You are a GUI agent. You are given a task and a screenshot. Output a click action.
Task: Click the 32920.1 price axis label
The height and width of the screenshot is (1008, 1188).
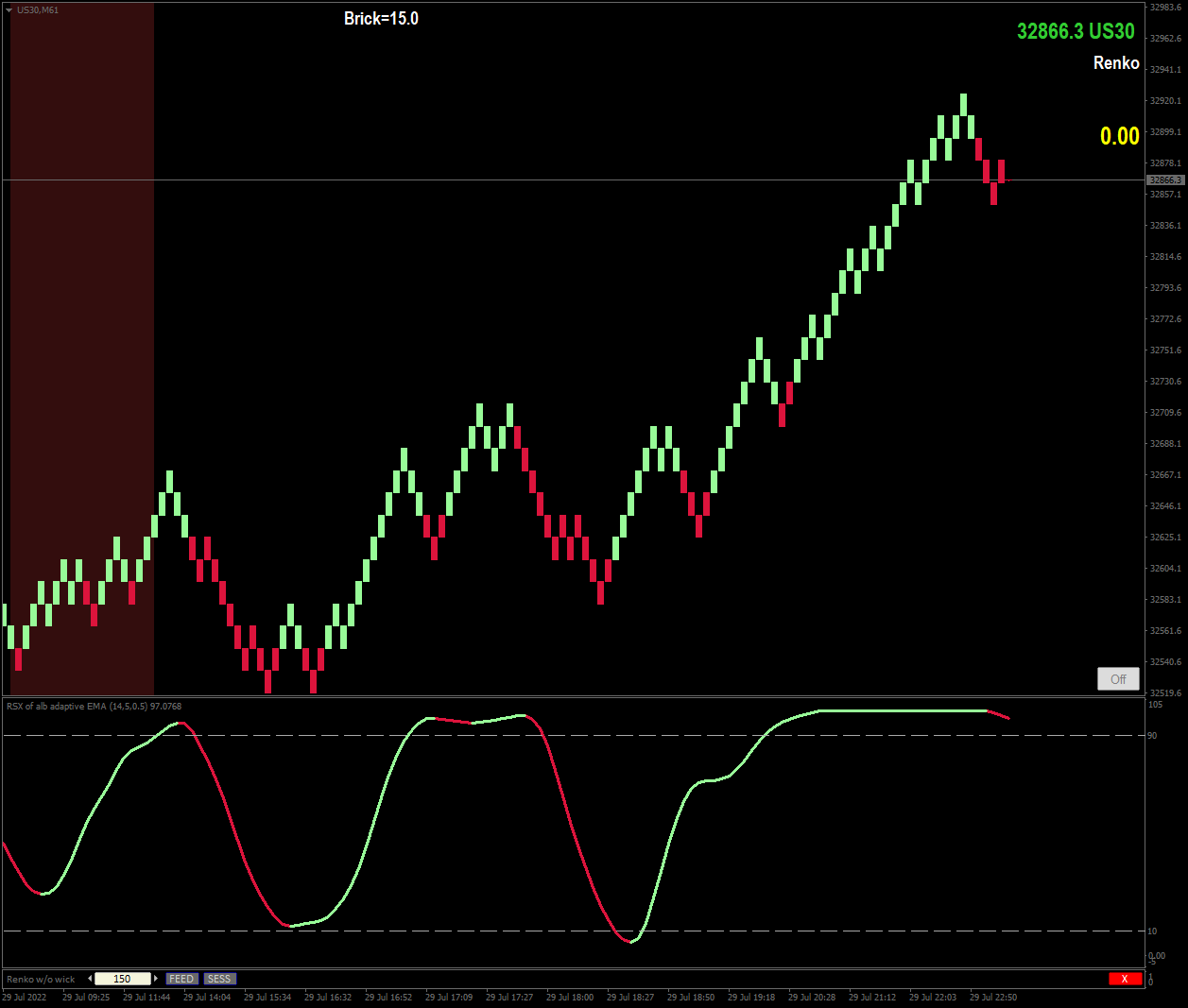1165,101
